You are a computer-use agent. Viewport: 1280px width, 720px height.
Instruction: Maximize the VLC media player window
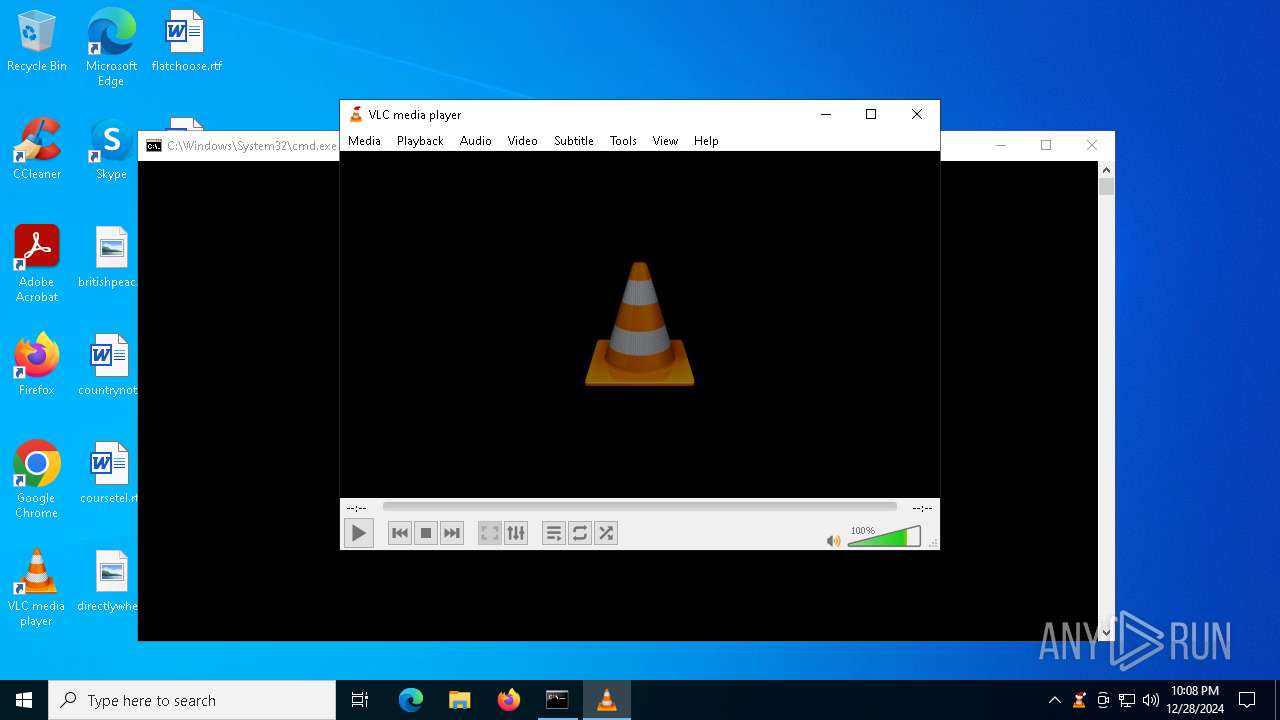click(x=871, y=114)
